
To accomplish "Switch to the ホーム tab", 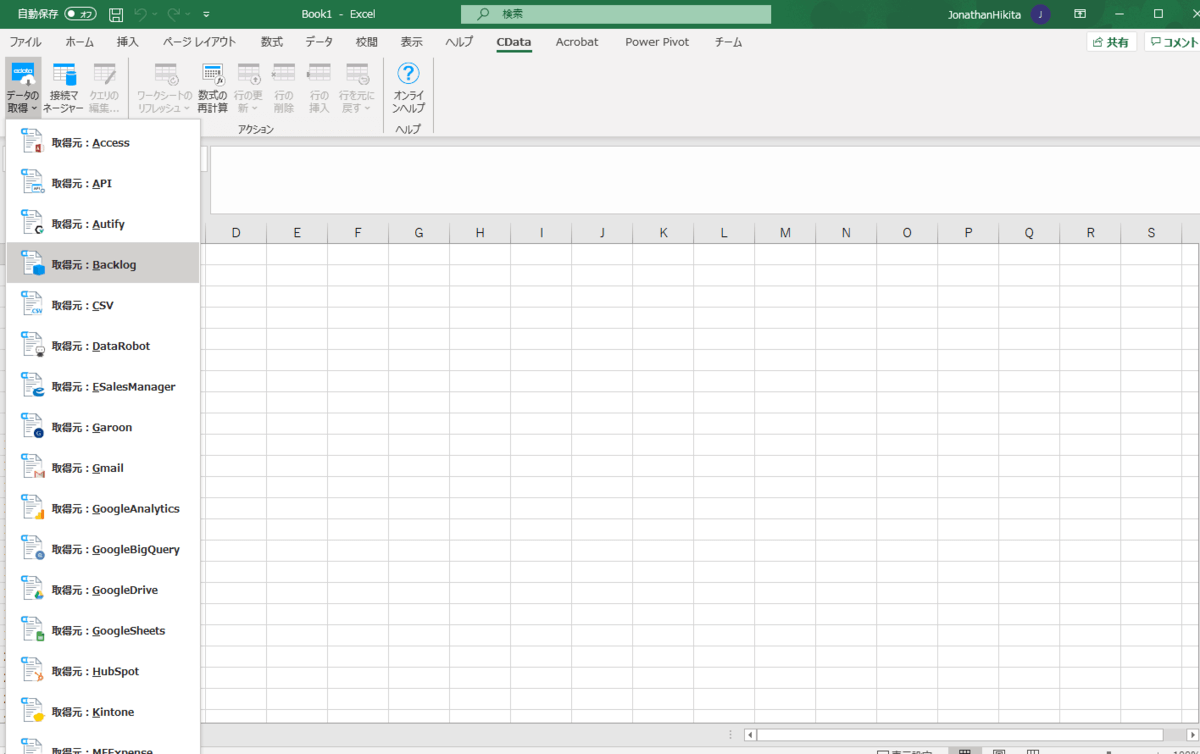I will [x=79, y=42].
